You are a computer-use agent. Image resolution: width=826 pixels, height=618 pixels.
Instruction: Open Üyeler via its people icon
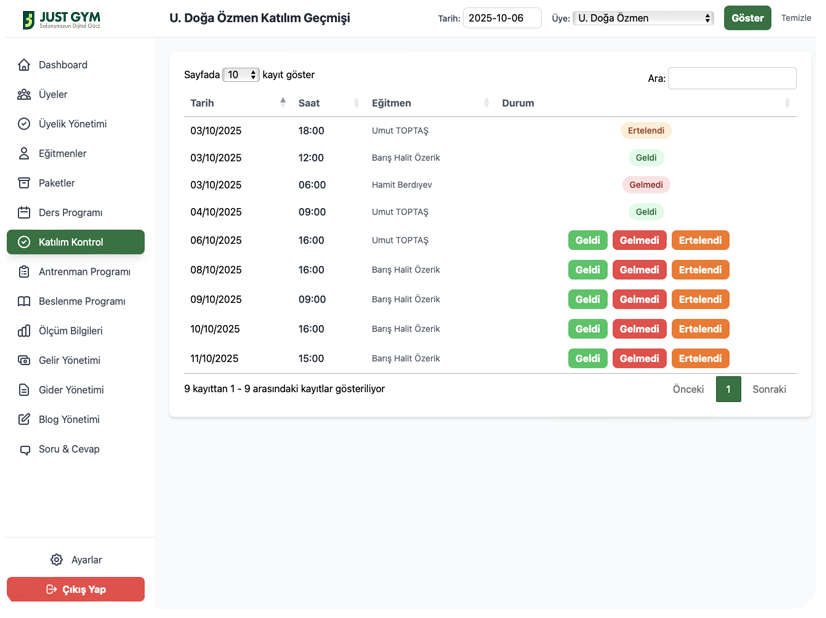[24, 95]
